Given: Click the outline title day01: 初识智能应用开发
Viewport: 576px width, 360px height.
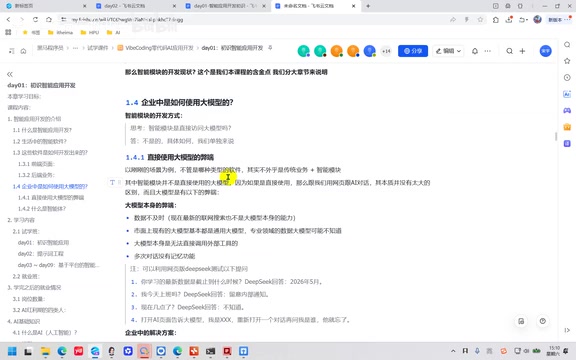Looking at the screenshot, I should pyautogui.click(x=41, y=85).
